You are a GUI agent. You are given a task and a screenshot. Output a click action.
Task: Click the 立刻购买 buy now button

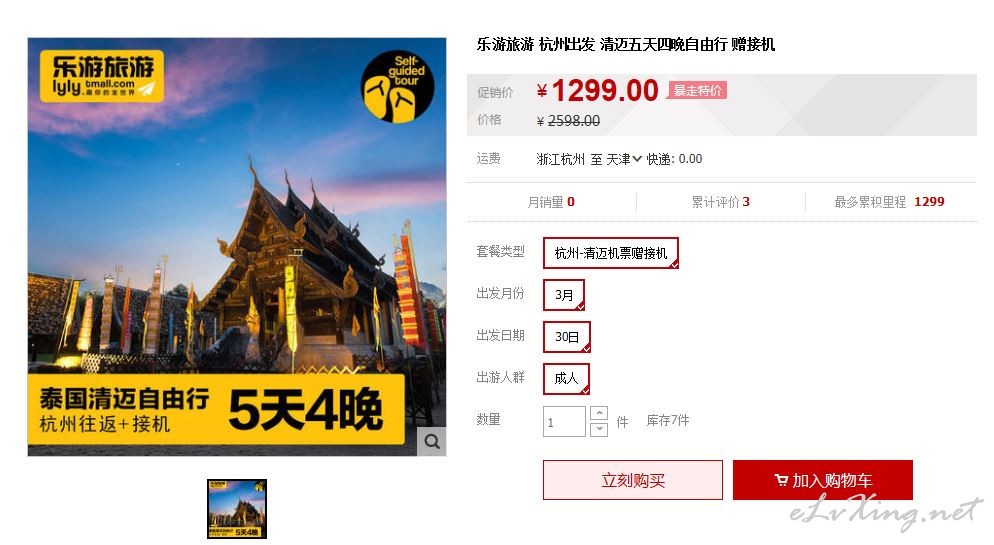pyautogui.click(x=633, y=480)
